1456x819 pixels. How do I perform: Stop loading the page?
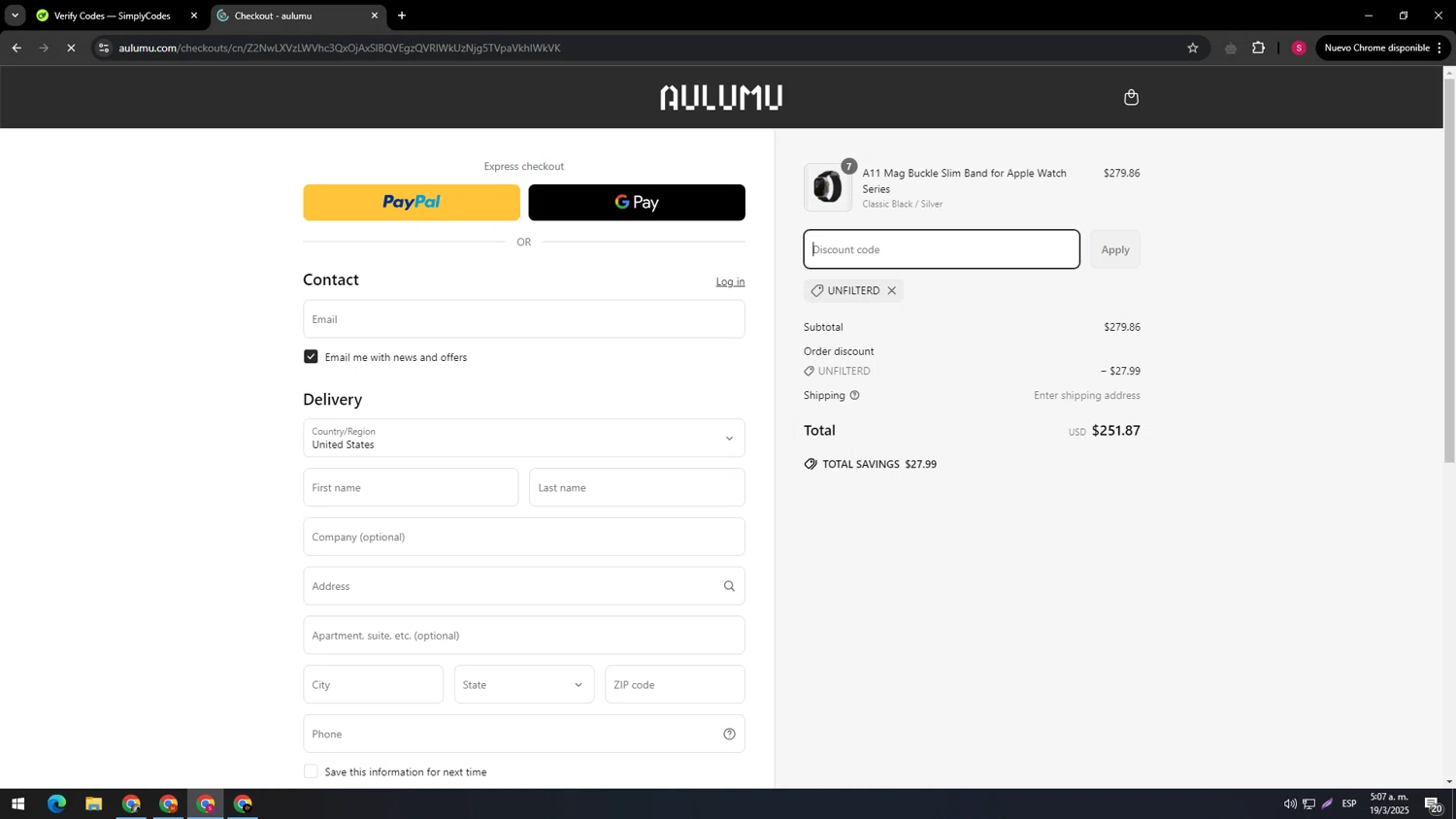click(71, 48)
